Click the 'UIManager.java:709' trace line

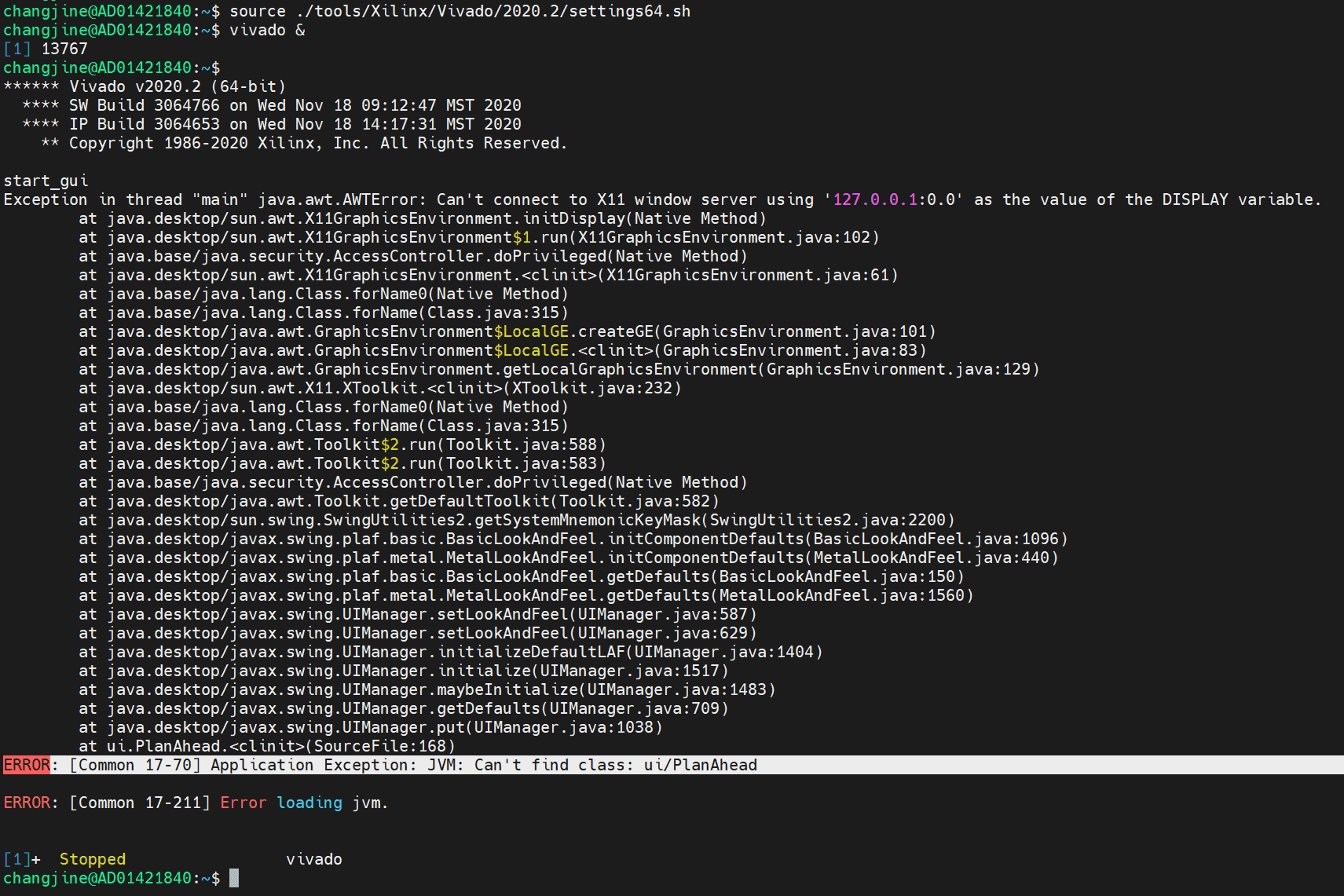[404, 708]
